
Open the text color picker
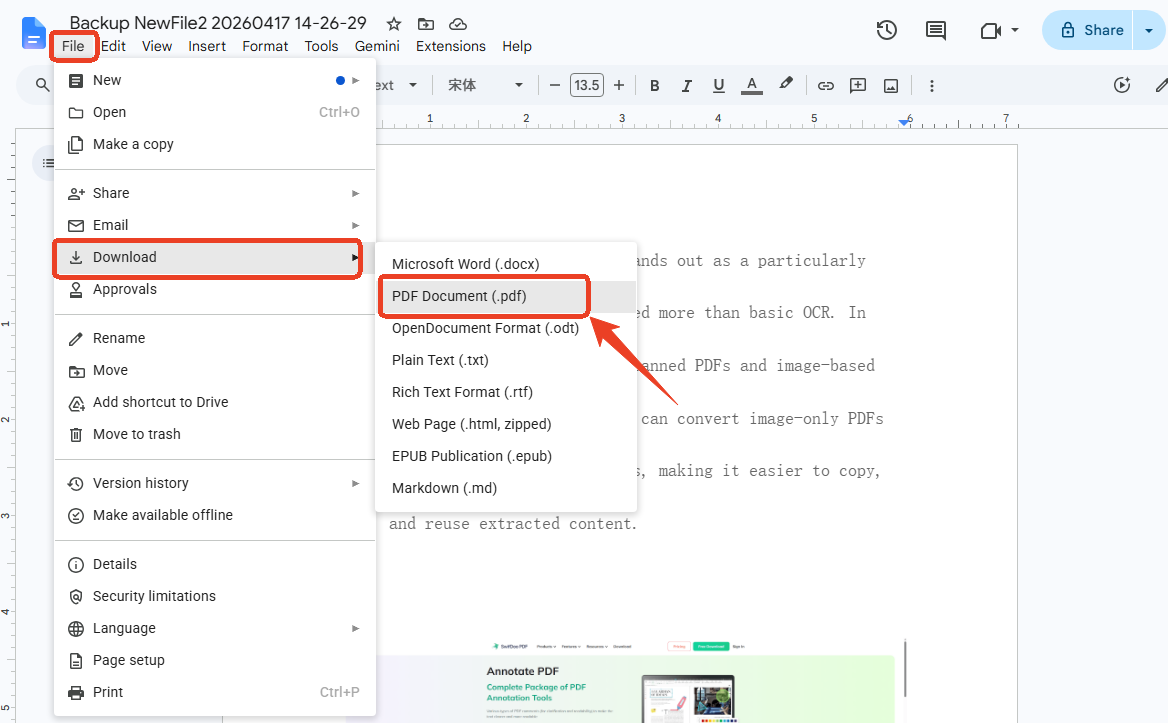click(x=752, y=86)
